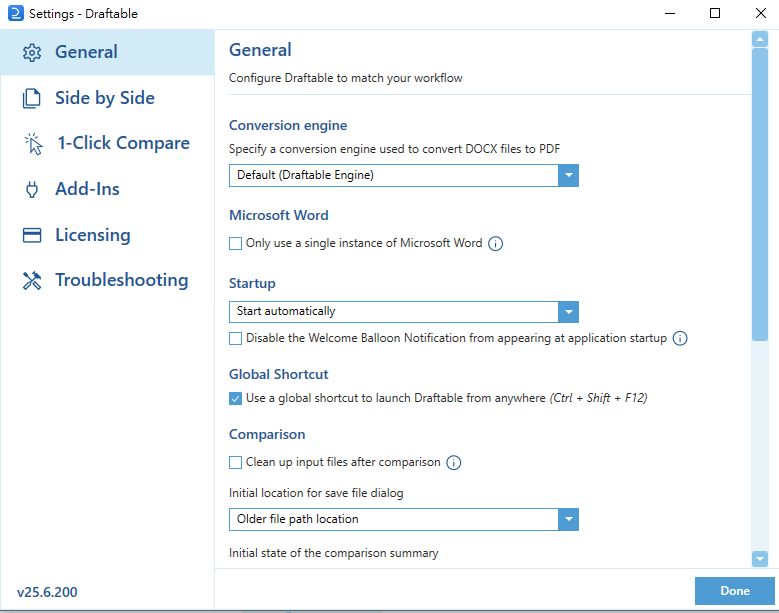Click info icon beside single instance of Word
Image resolution: width=779 pixels, height=613 pixels.
(495, 244)
